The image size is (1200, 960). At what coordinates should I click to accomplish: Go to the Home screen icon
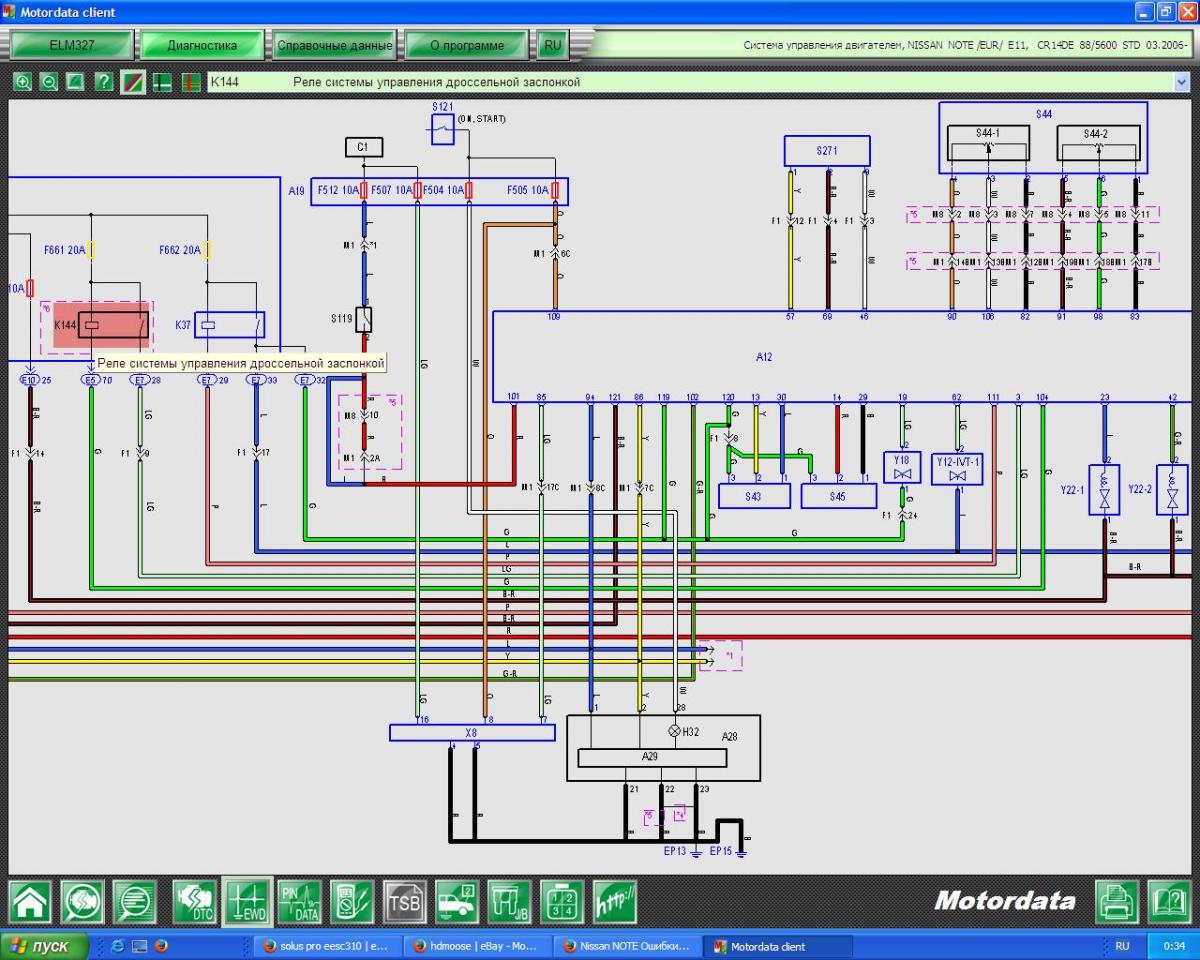click(x=30, y=902)
